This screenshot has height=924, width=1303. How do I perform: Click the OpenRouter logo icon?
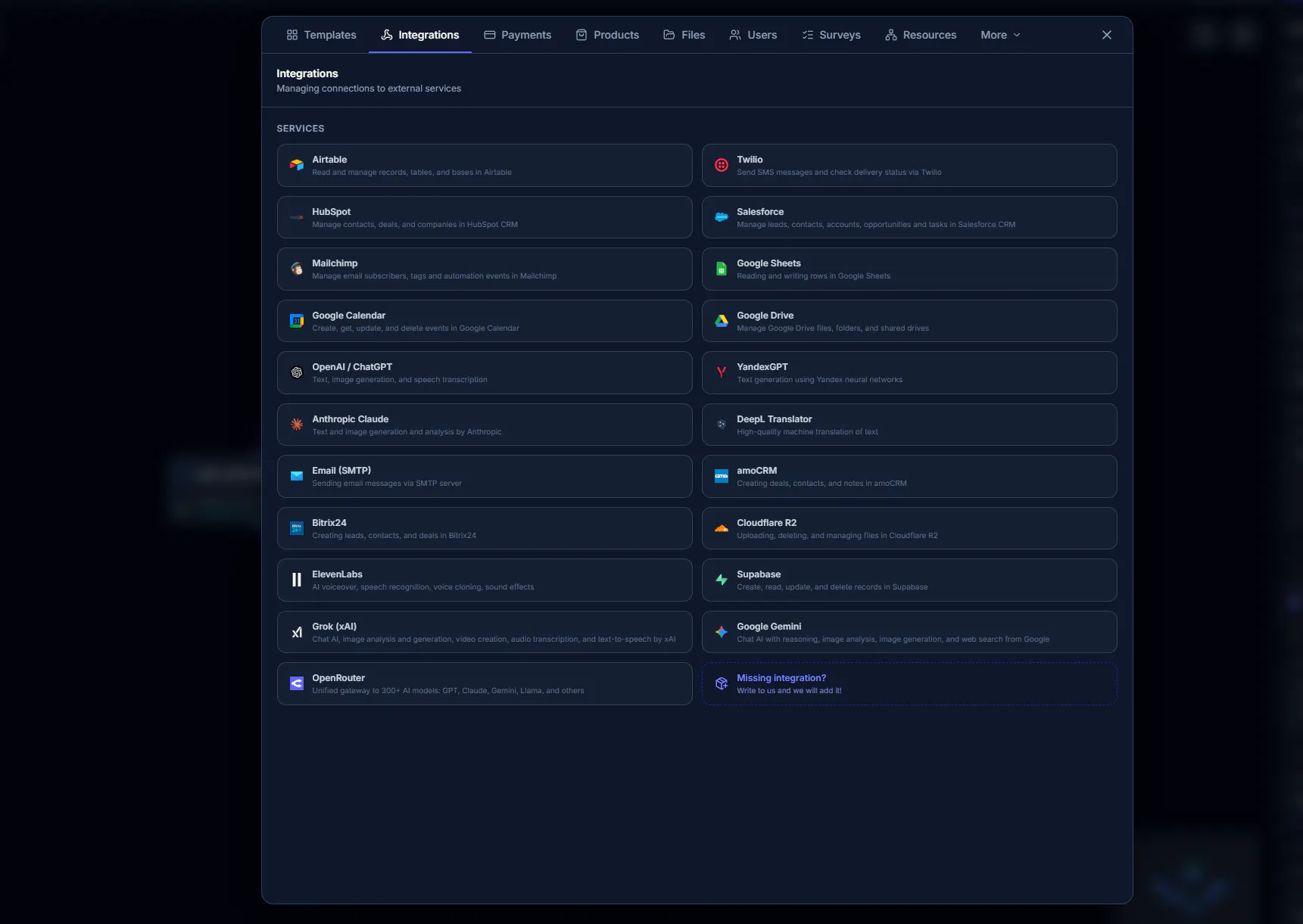(297, 683)
